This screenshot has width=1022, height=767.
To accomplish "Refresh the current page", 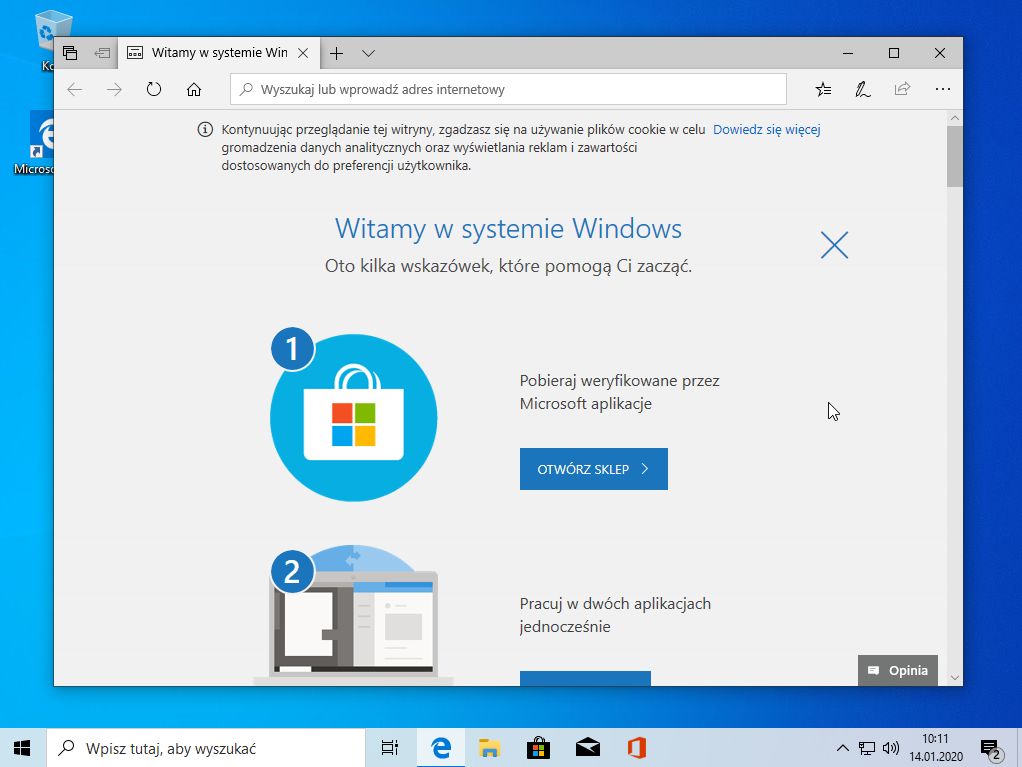I will tap(154, 89).
